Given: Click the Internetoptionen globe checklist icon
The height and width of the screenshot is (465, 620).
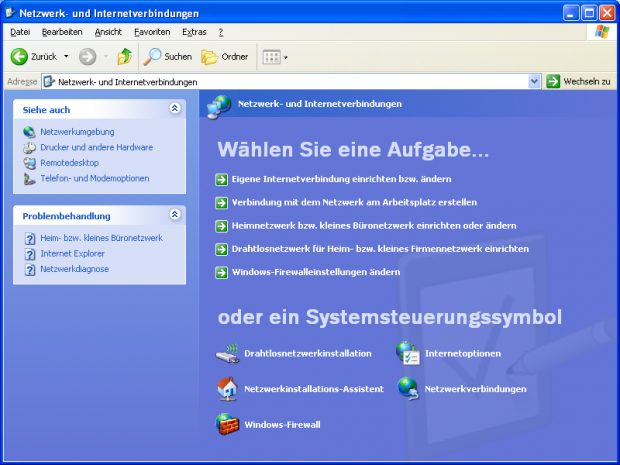Looking at the screenshot, I should click(x=408, y=353).
